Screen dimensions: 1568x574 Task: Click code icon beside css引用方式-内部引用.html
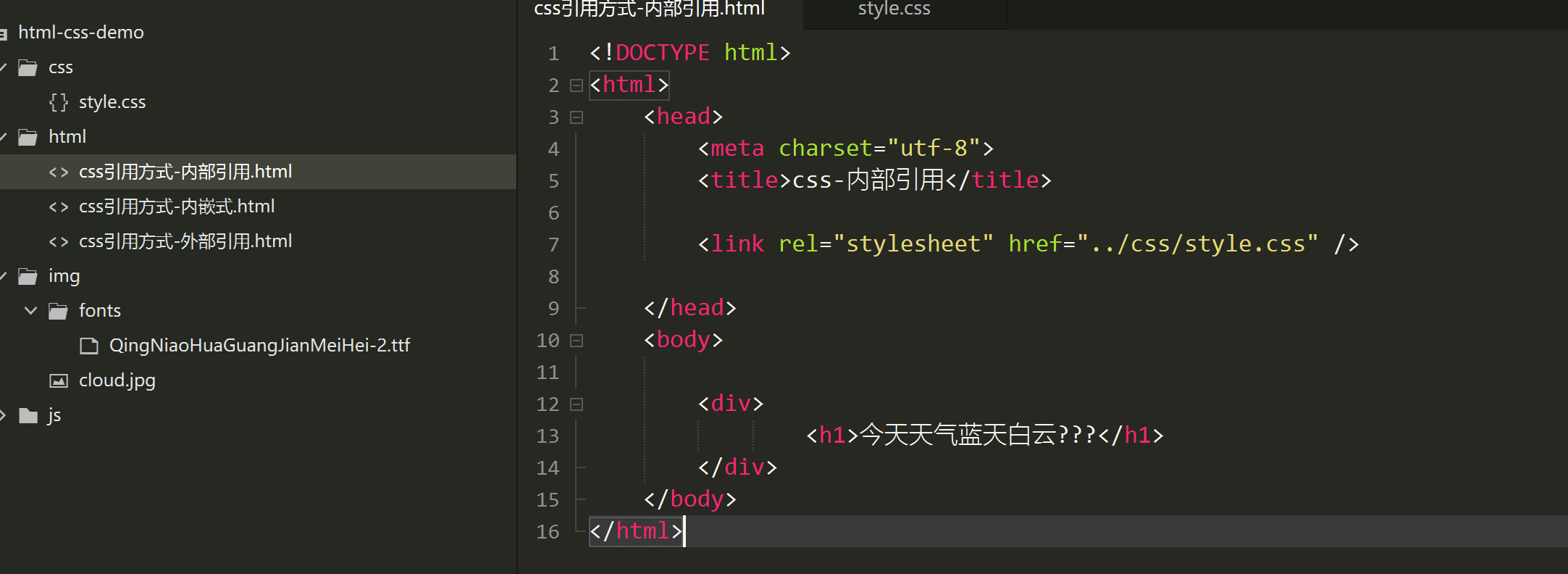[59, 172]
